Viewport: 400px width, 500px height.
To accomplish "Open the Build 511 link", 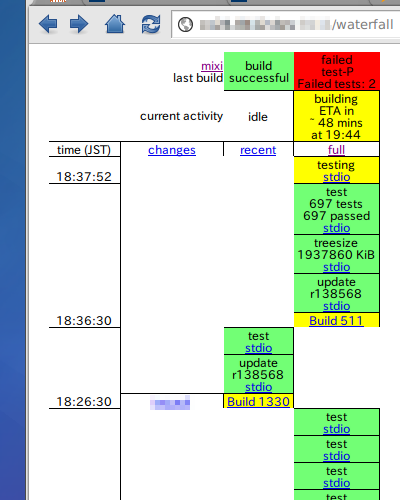I will [336, 321].
